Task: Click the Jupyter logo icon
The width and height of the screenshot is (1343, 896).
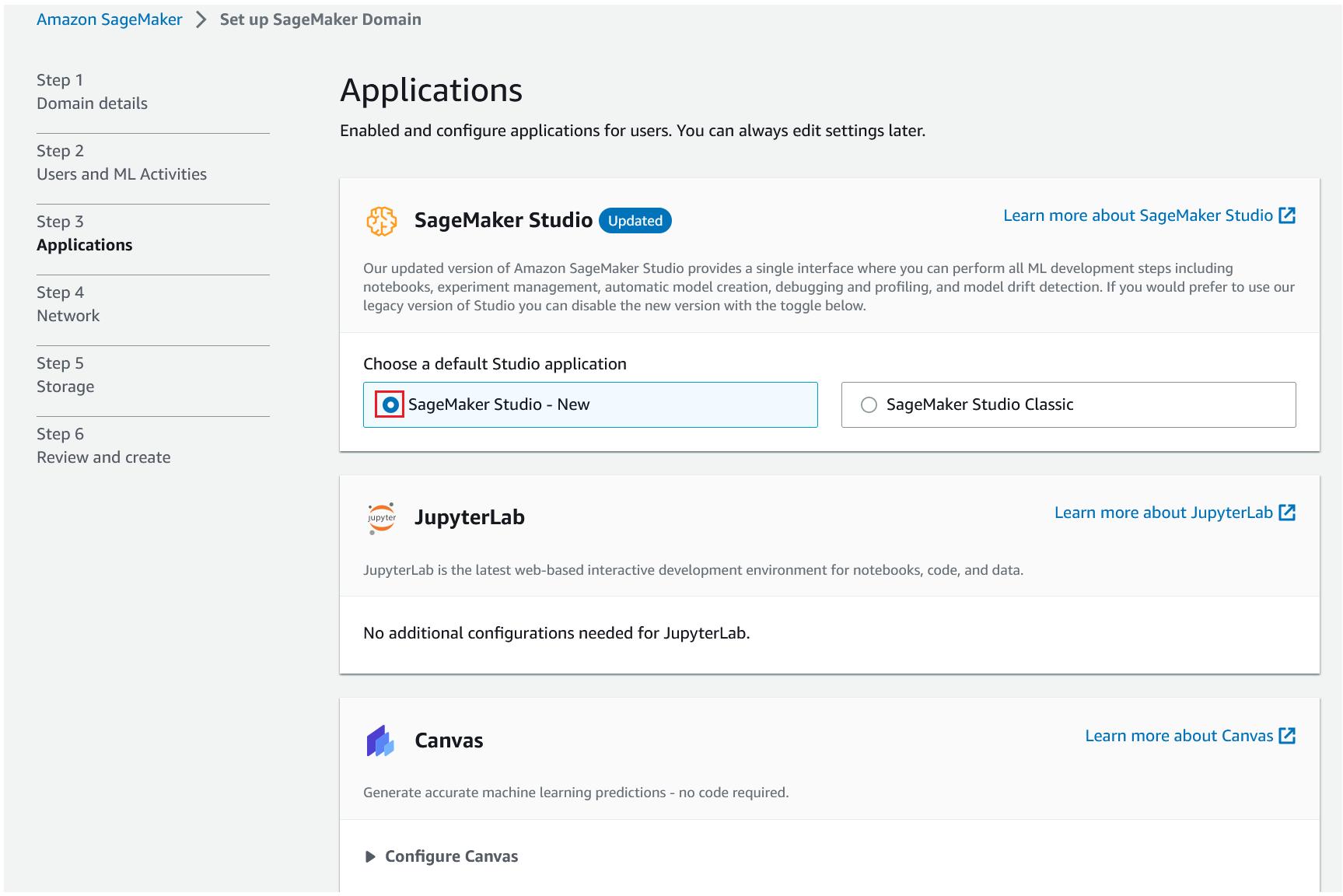Action: pos(381,518)
